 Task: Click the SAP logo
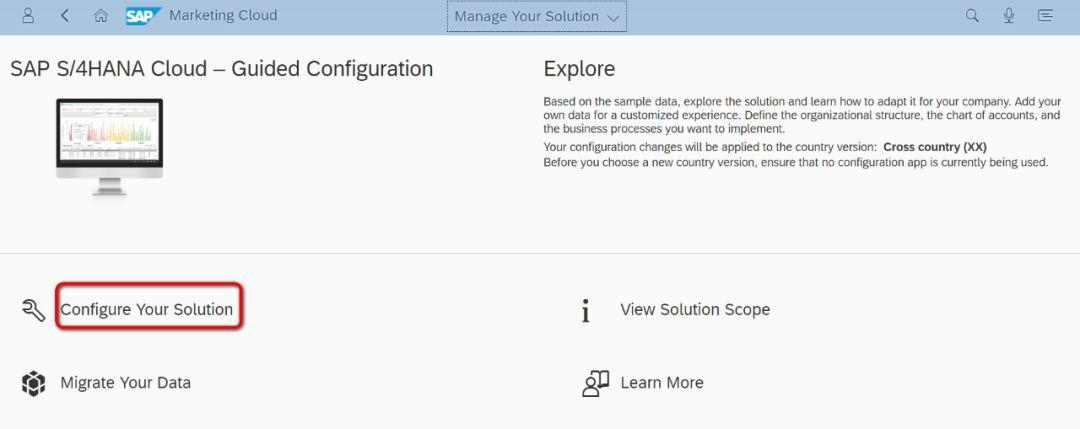(x=143, y=16)
